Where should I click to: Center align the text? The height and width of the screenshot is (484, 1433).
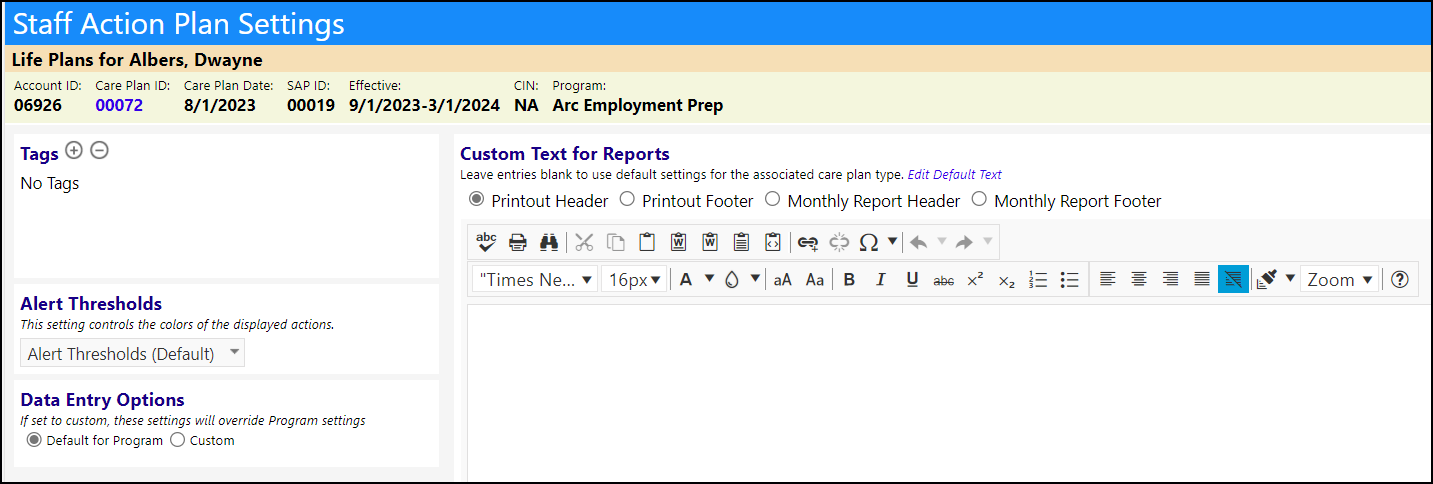click(x=1138, y=280)
